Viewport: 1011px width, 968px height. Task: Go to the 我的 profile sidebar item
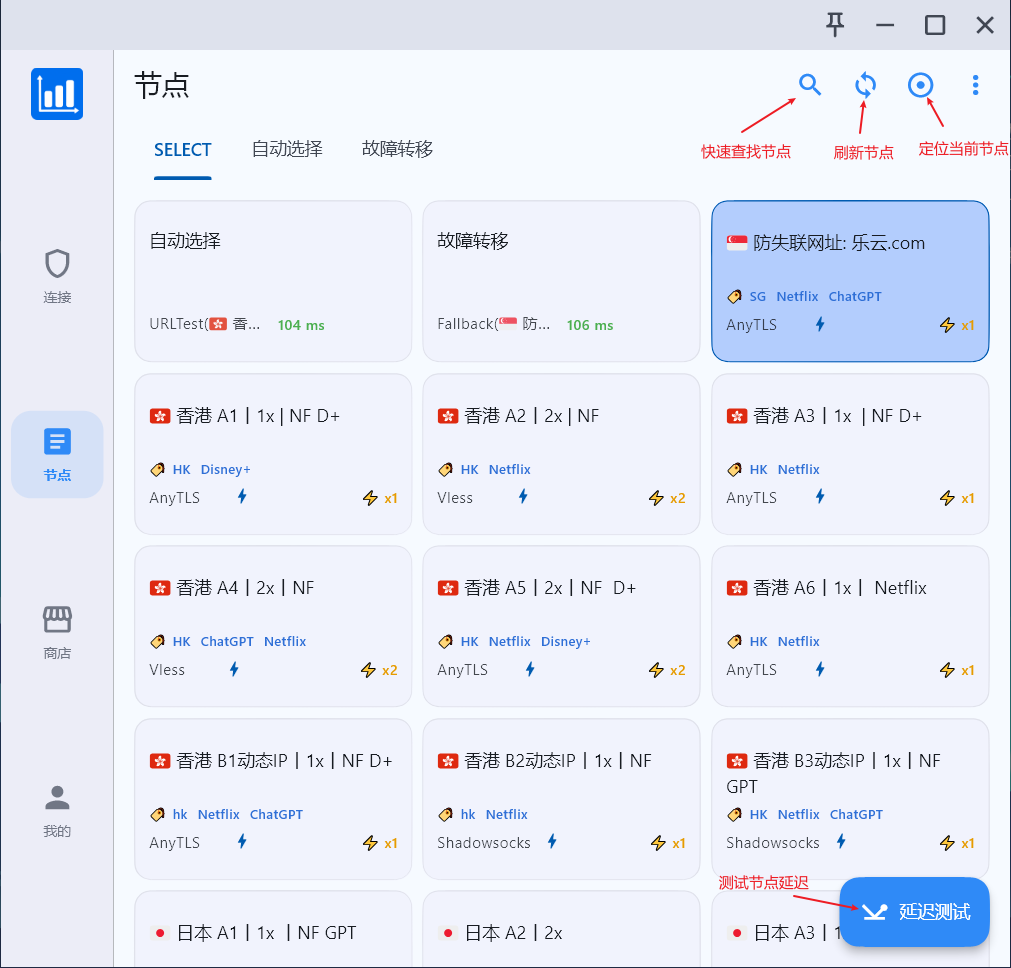[57, 811]
